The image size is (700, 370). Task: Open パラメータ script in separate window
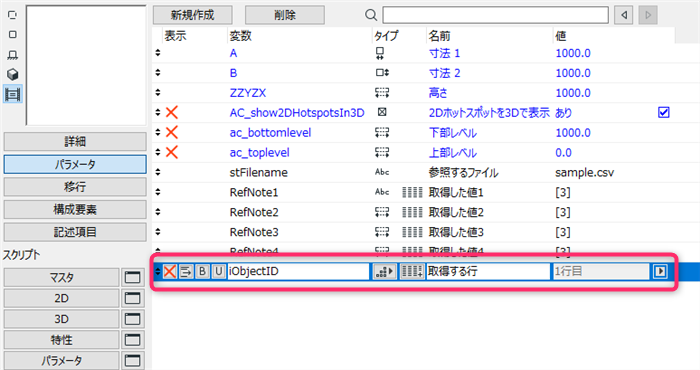point(133,361)
